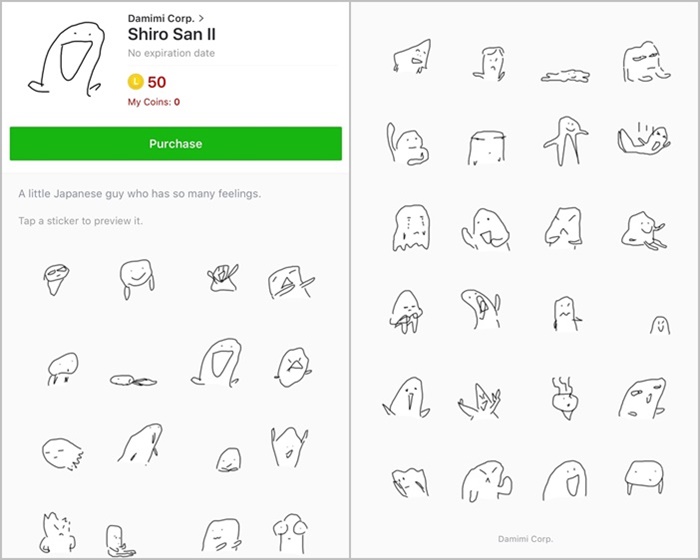
Task: Expand the chevron beside Damimi Corp.
Action: (201, 18)
